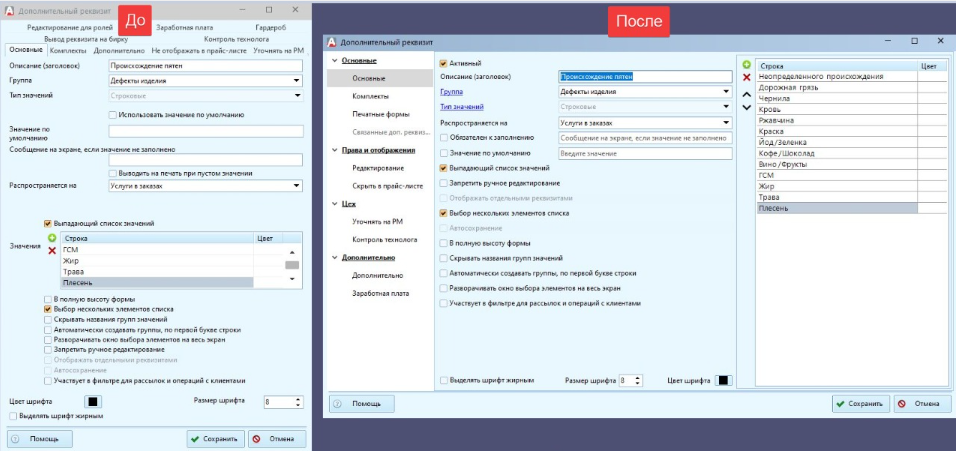
Task: Toggle Выпадающий список значений in After window
Action: [443, 168]
